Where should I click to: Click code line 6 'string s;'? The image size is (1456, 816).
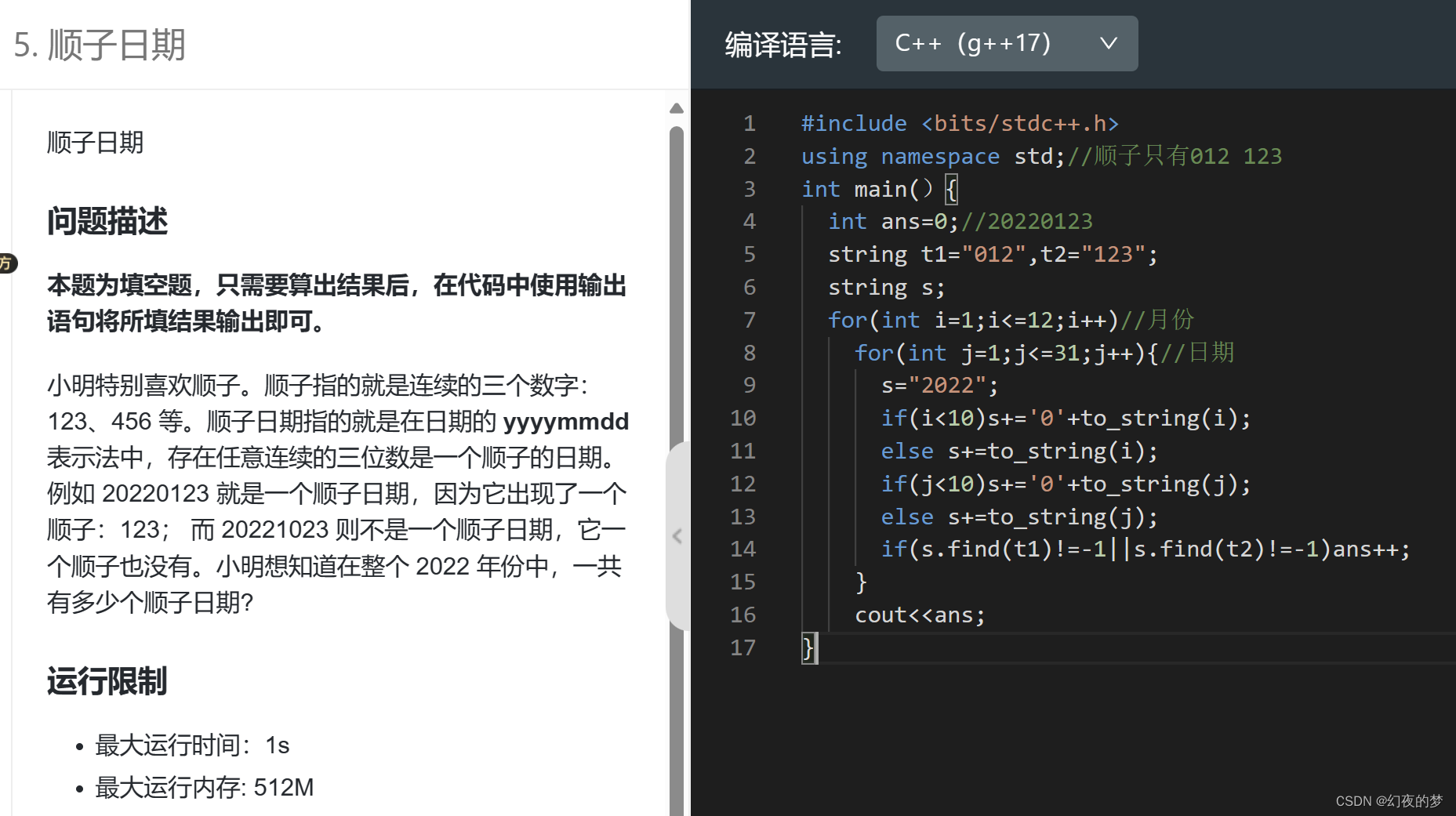tap(887, 288)
